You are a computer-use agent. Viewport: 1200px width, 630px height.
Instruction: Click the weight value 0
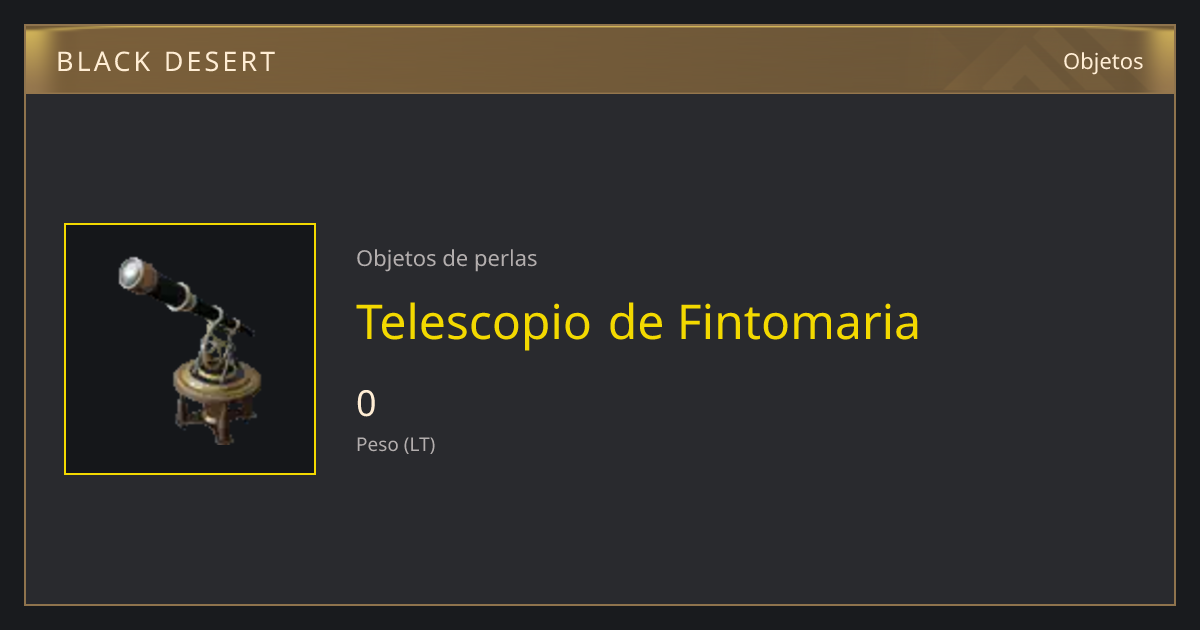click(366, 404)
